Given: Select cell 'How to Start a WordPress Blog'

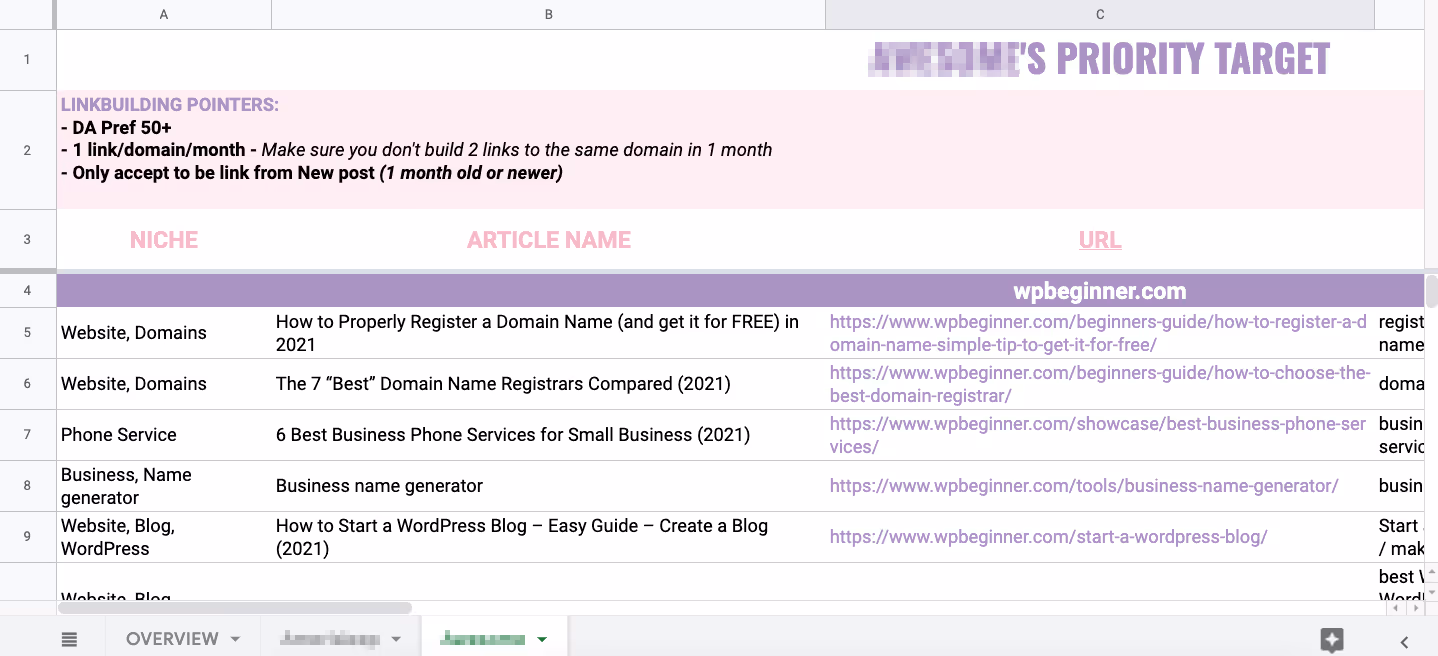Looking at the screenshot, I should tap(548, 537).
